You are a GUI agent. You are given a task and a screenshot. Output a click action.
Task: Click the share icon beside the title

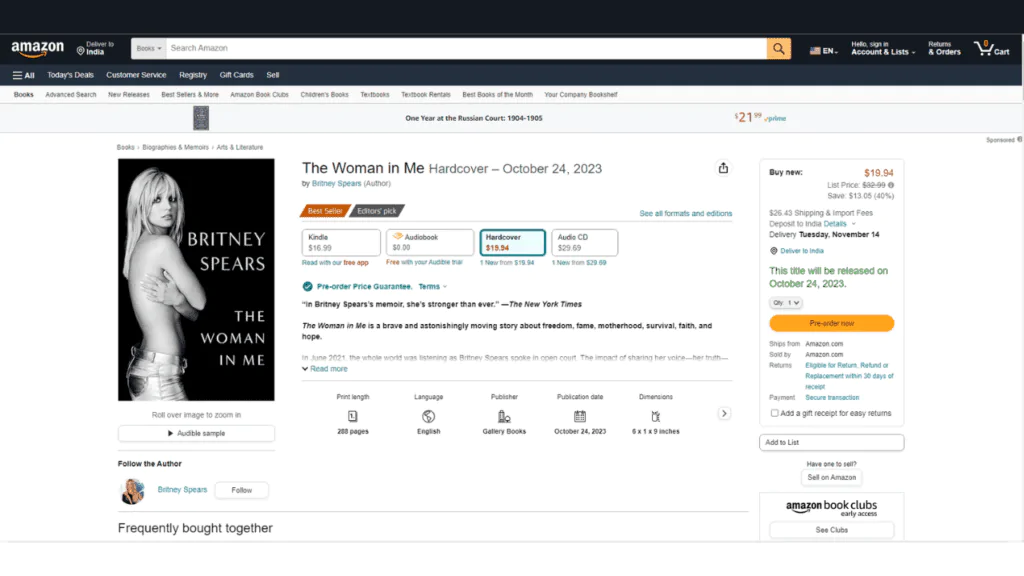(723, 168)
